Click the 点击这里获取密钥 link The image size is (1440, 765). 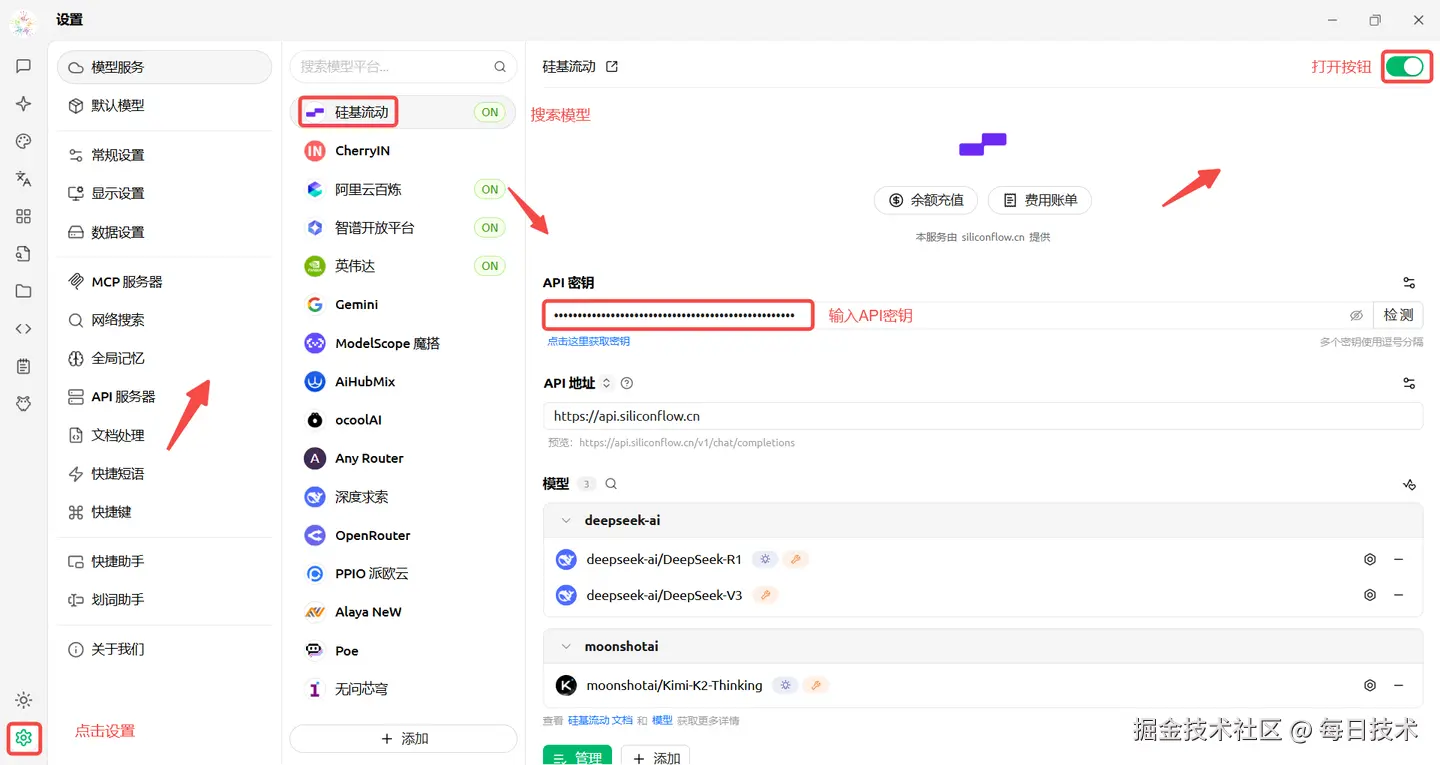pyautogui.click(x=588, y=341)
